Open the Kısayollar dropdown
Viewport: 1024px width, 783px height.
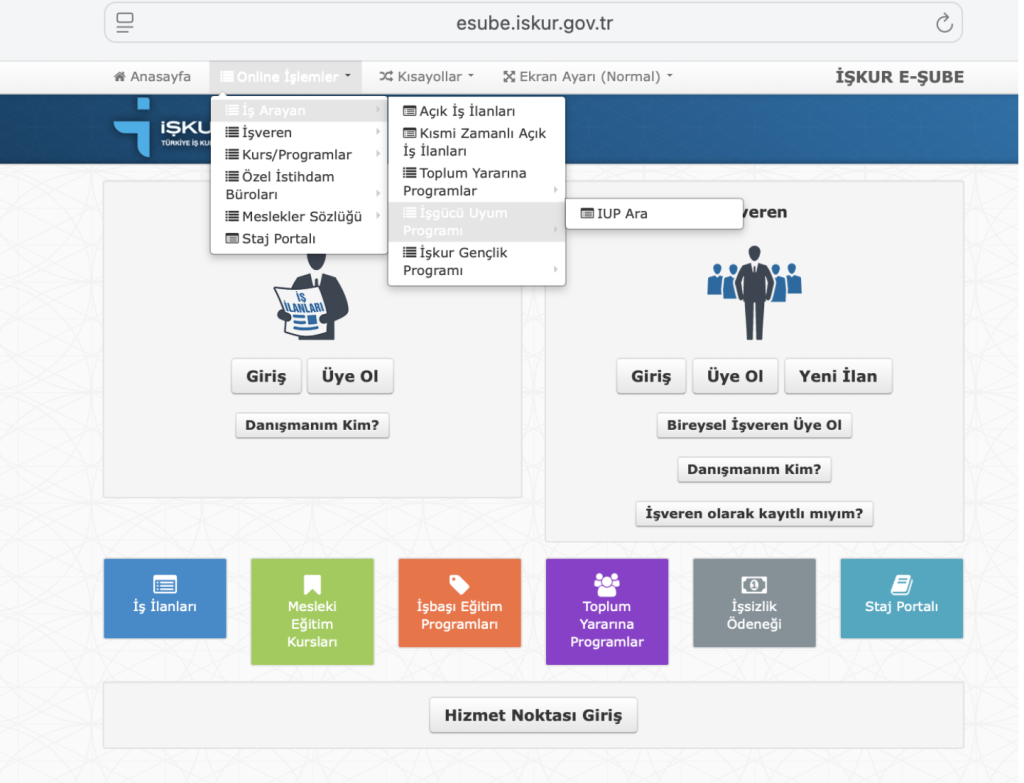(x=427, y=77)
